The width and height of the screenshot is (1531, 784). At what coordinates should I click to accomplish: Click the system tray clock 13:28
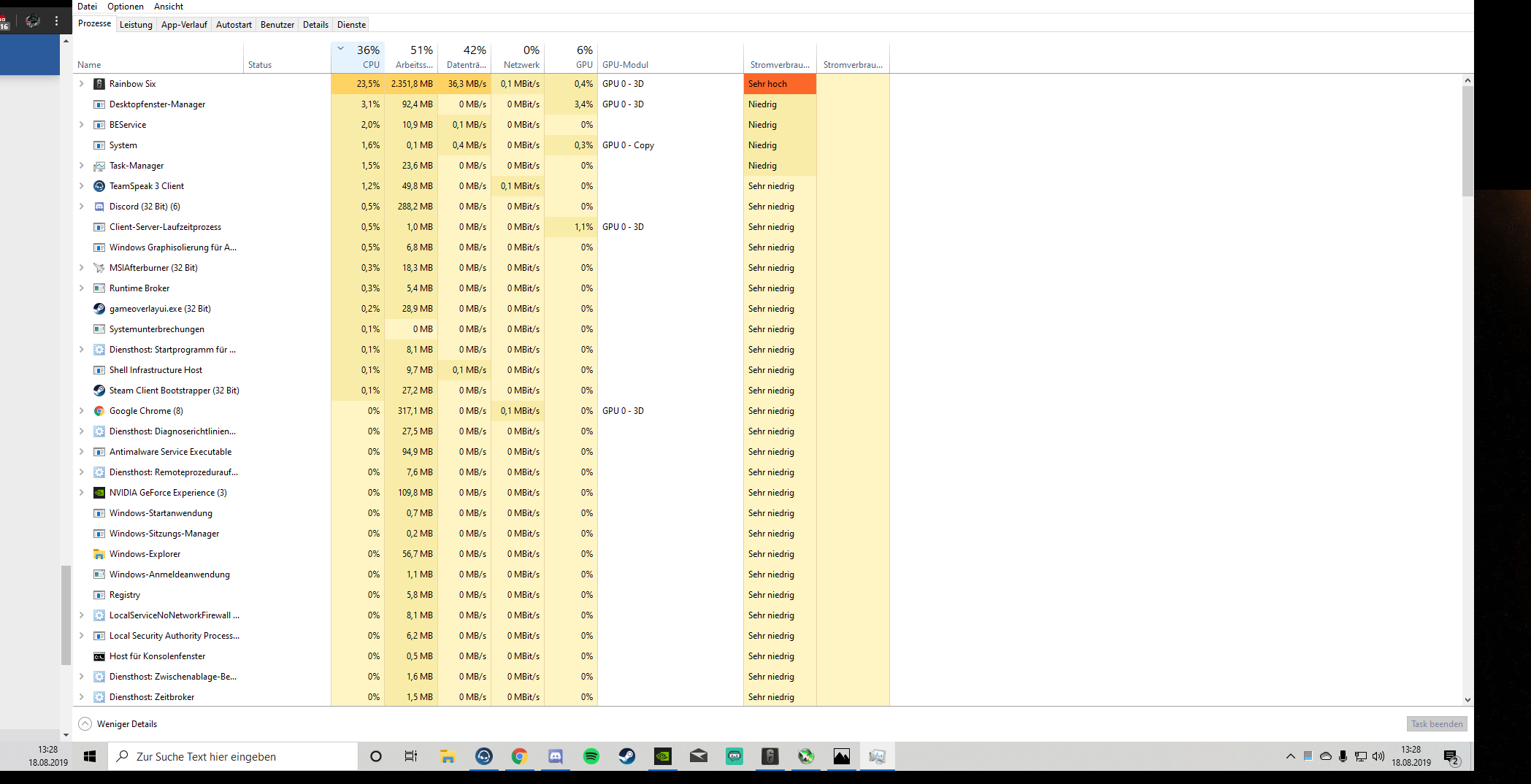tap(1411, 756)
